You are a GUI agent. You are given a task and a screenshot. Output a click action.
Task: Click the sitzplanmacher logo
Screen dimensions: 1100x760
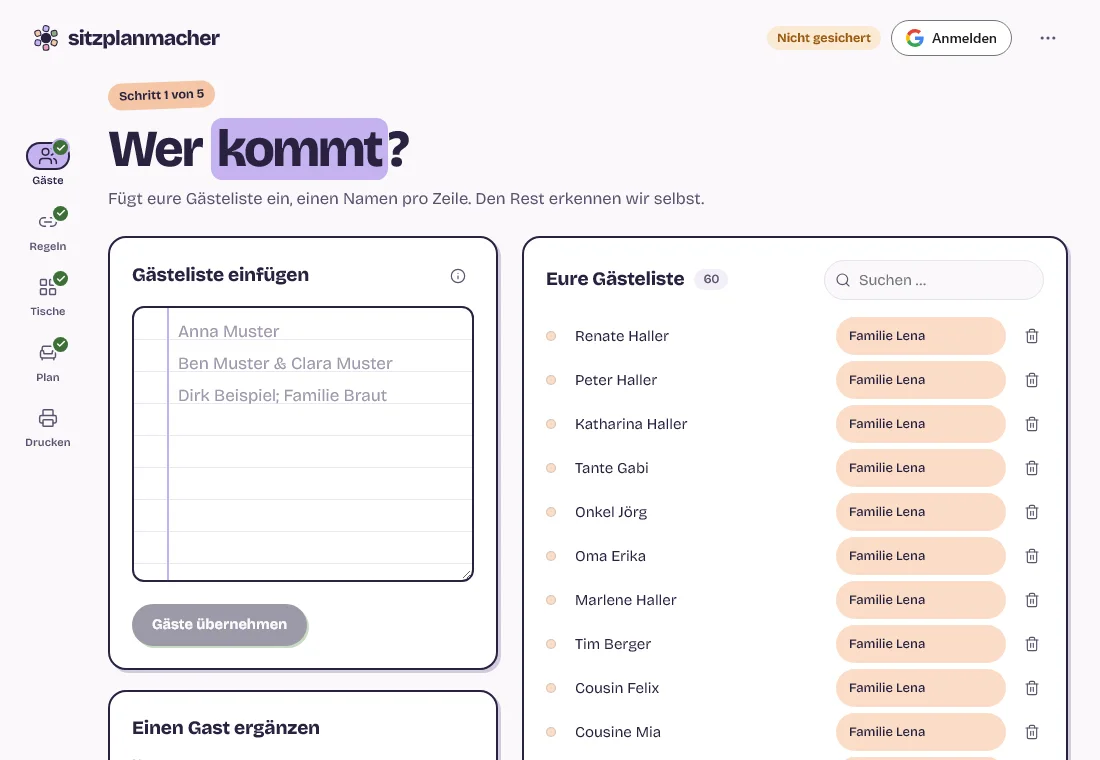point(127,38)
